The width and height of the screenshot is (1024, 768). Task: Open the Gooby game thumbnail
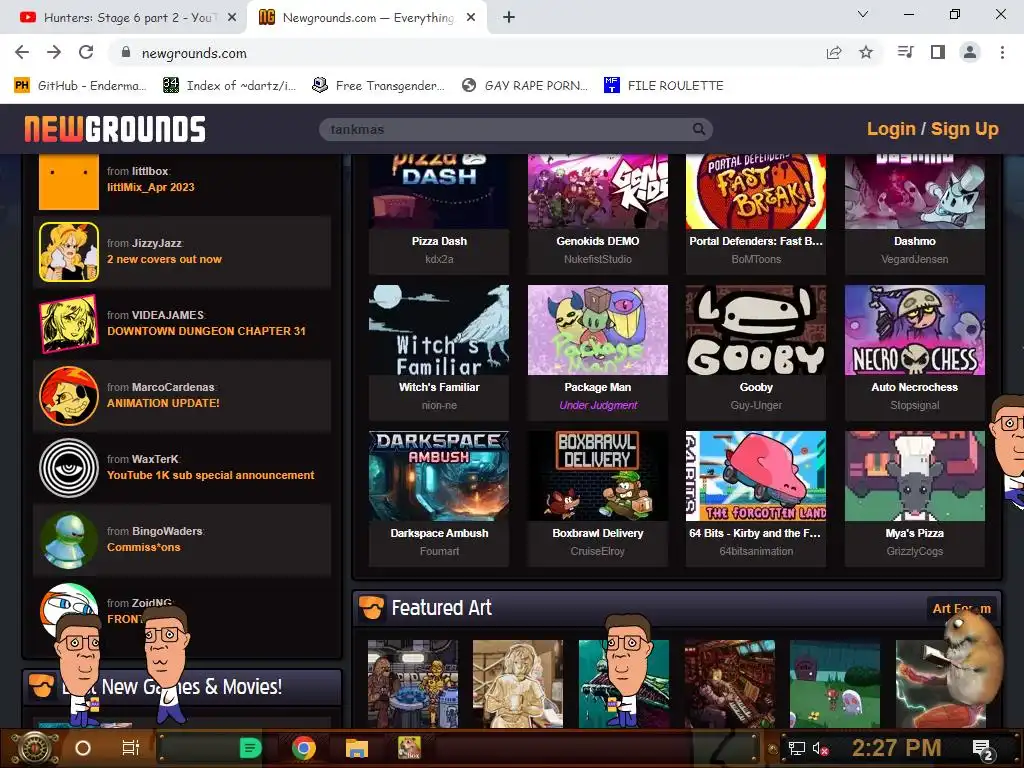[756, 330]
